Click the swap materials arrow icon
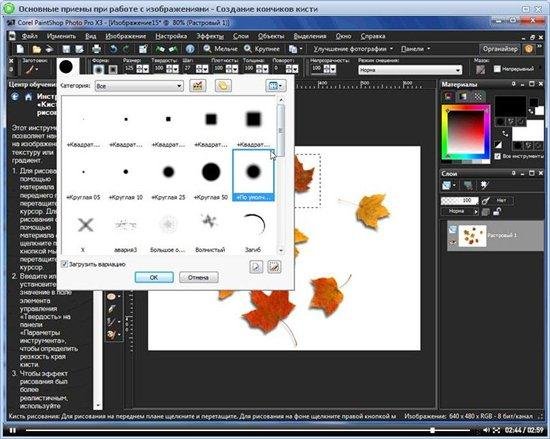Viewport: 550px width, 439px height. tap(505, 133)
